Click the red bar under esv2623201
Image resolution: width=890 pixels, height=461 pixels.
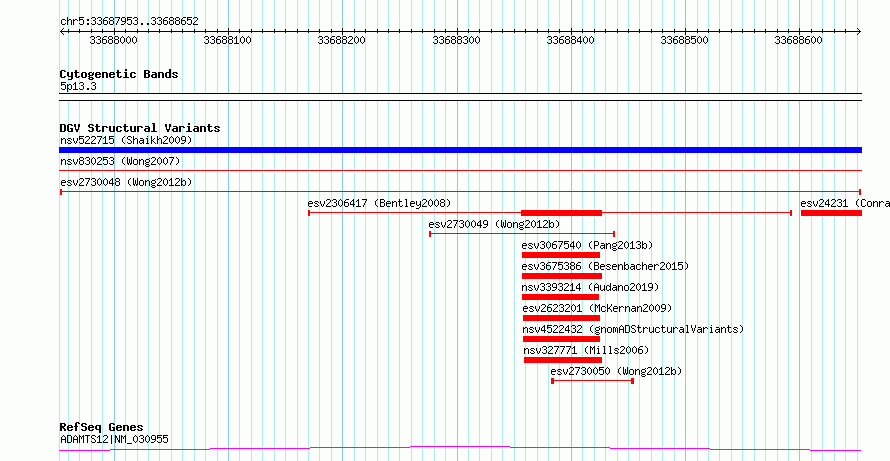[x=561, y=318]
